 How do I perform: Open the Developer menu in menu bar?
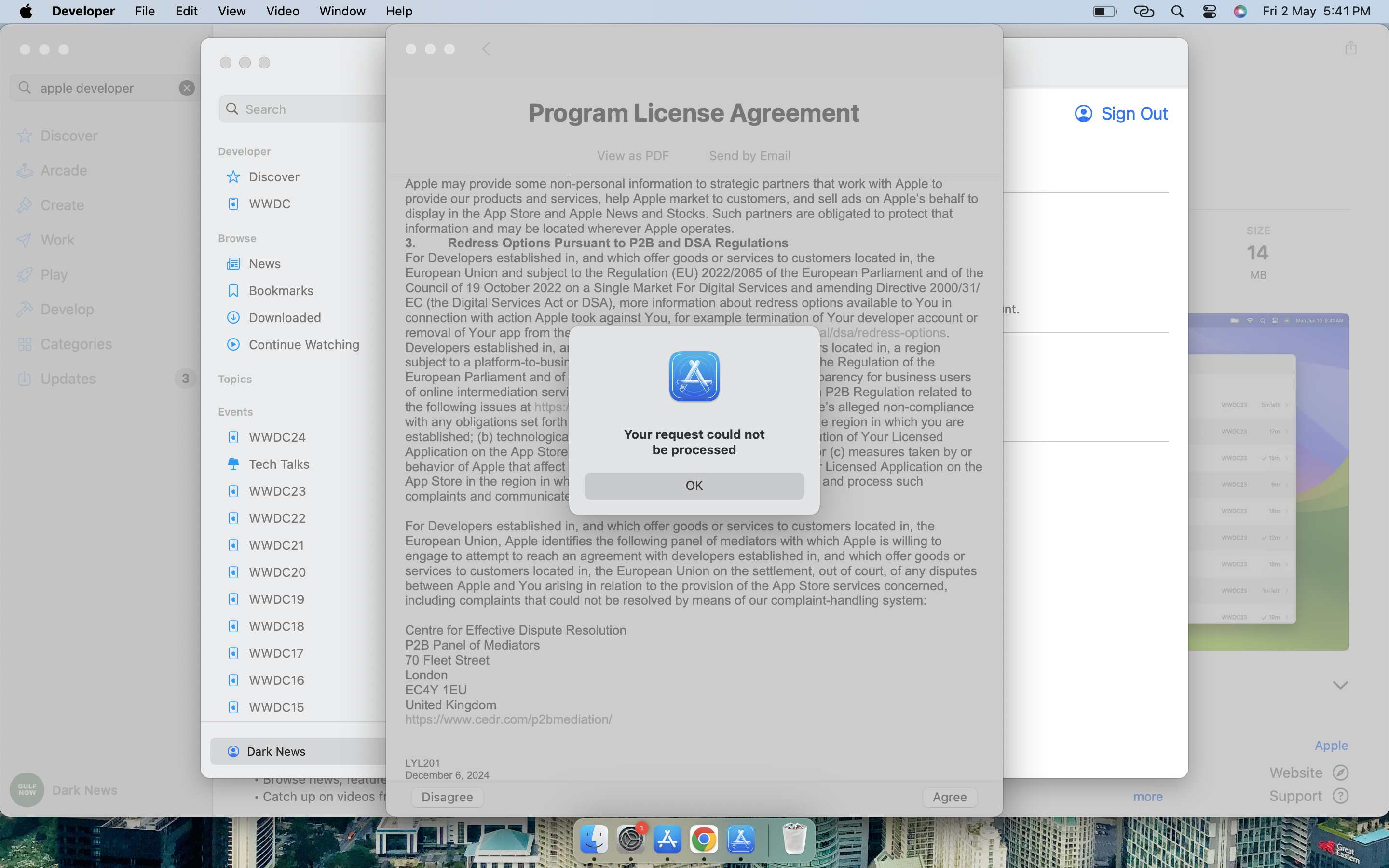(x=83, y=11)
